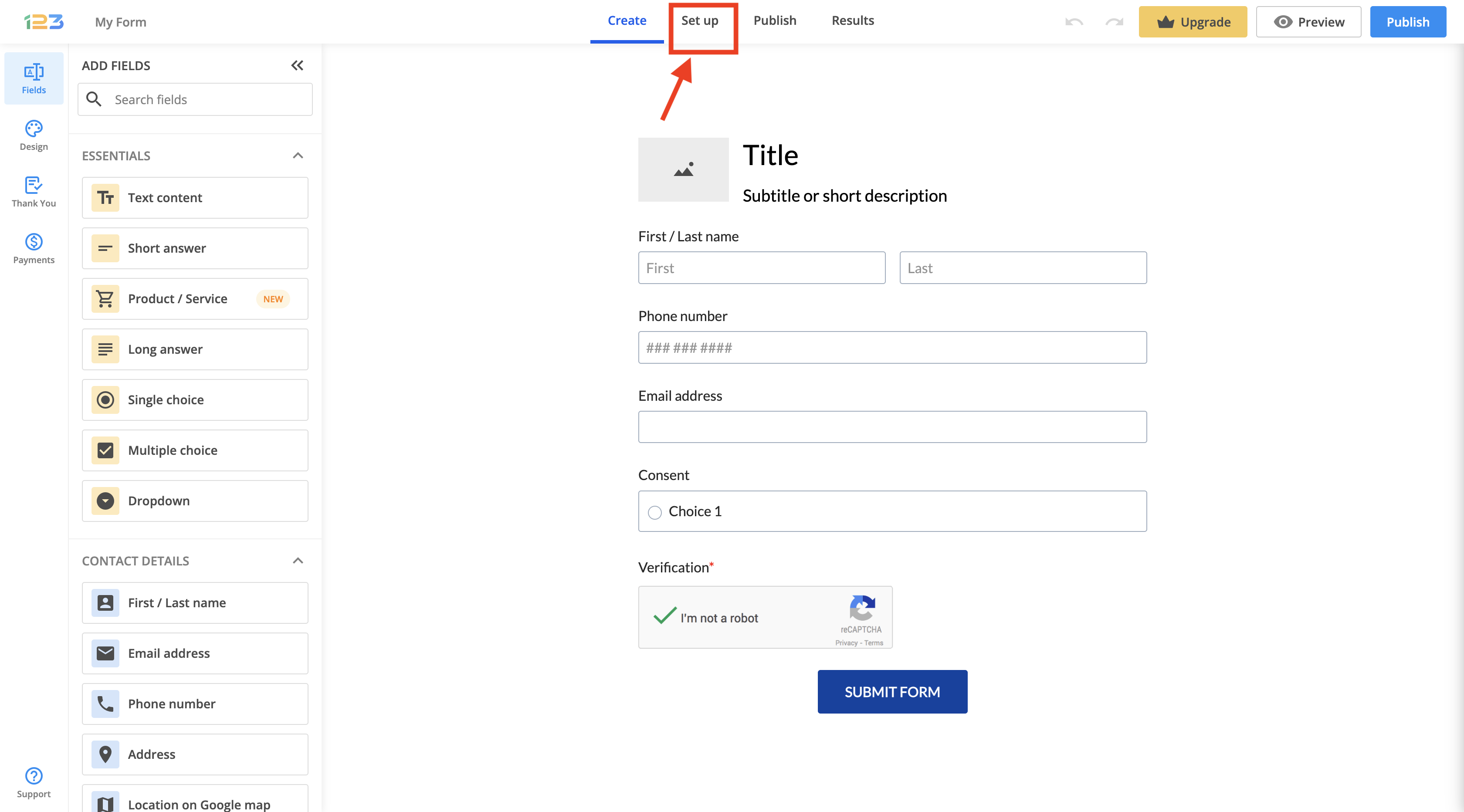
Task: Click the 123 logo home icon
Action: point(44,22)
